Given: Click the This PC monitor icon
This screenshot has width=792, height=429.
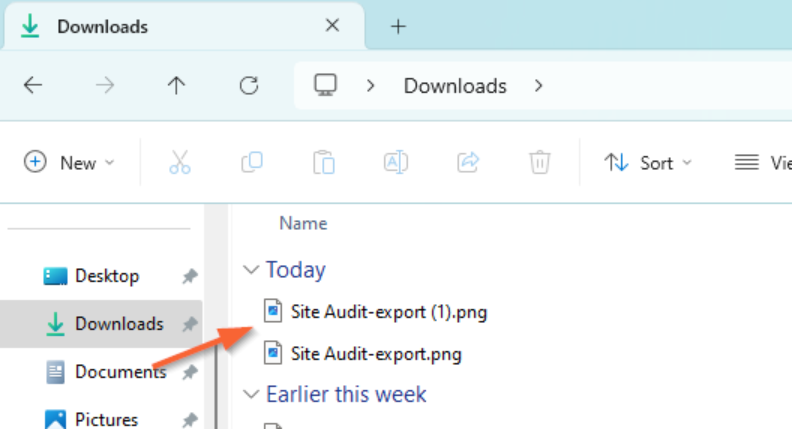Looking at the screenshot, I should click(x=325, y=85).
